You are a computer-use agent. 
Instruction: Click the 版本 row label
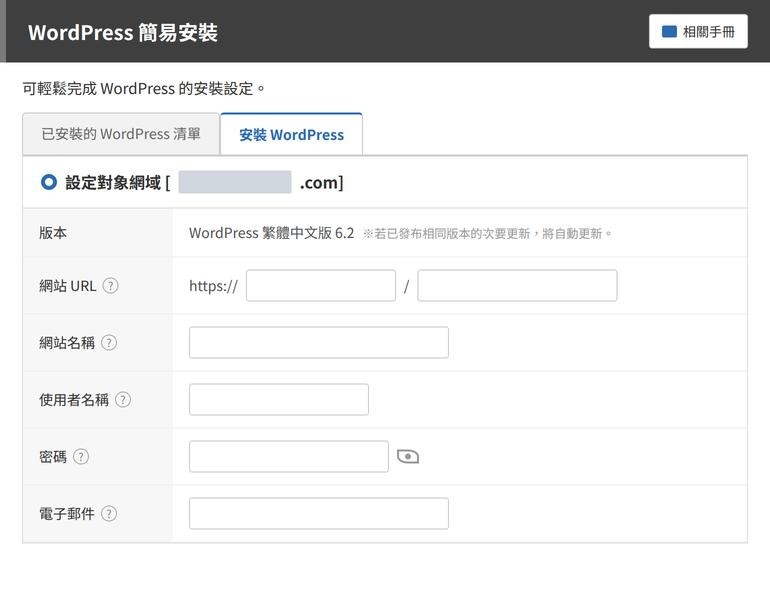click(x=53, y=233)
